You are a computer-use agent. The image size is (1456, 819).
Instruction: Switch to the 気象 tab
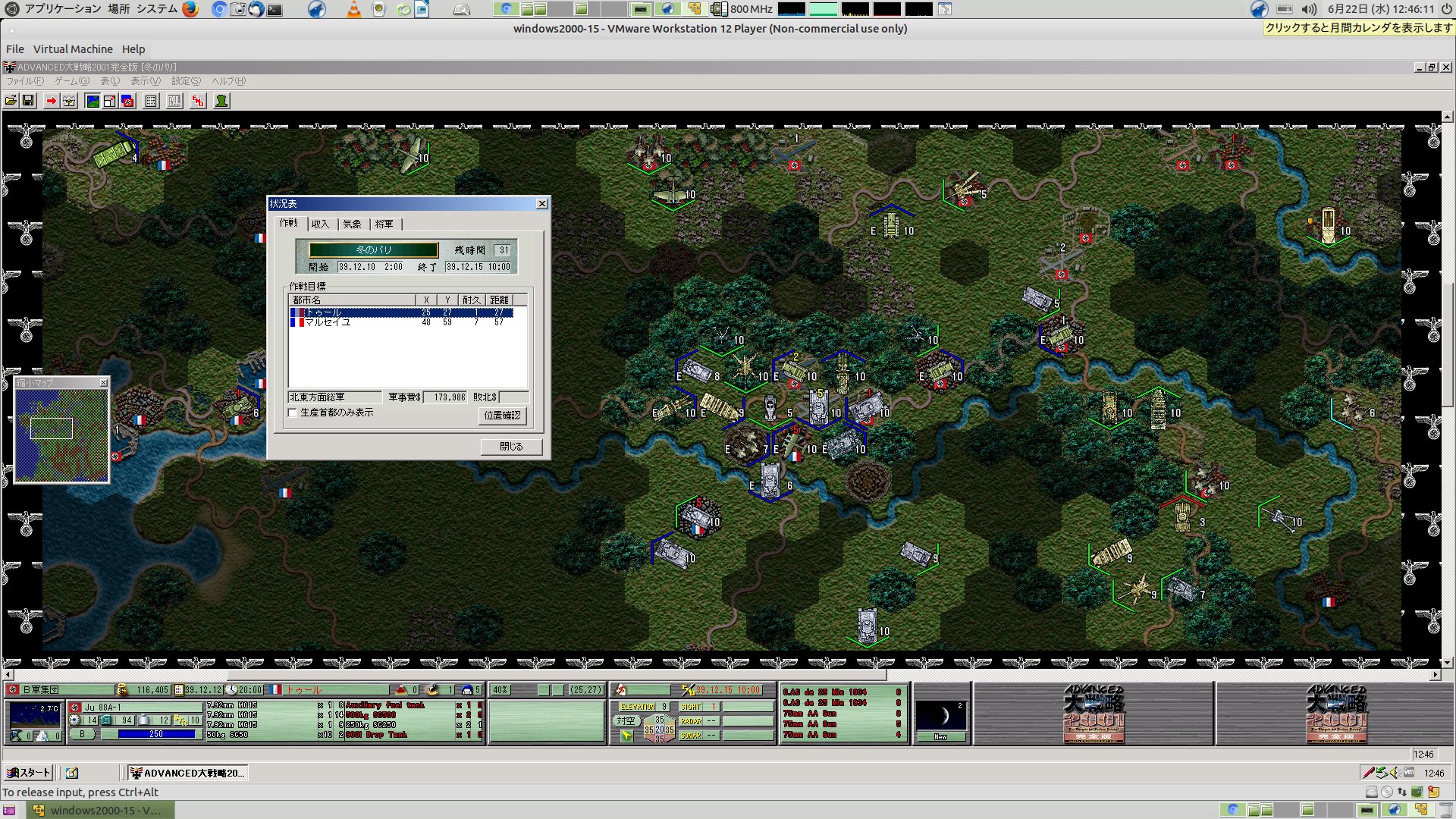(x=352, y=224)
